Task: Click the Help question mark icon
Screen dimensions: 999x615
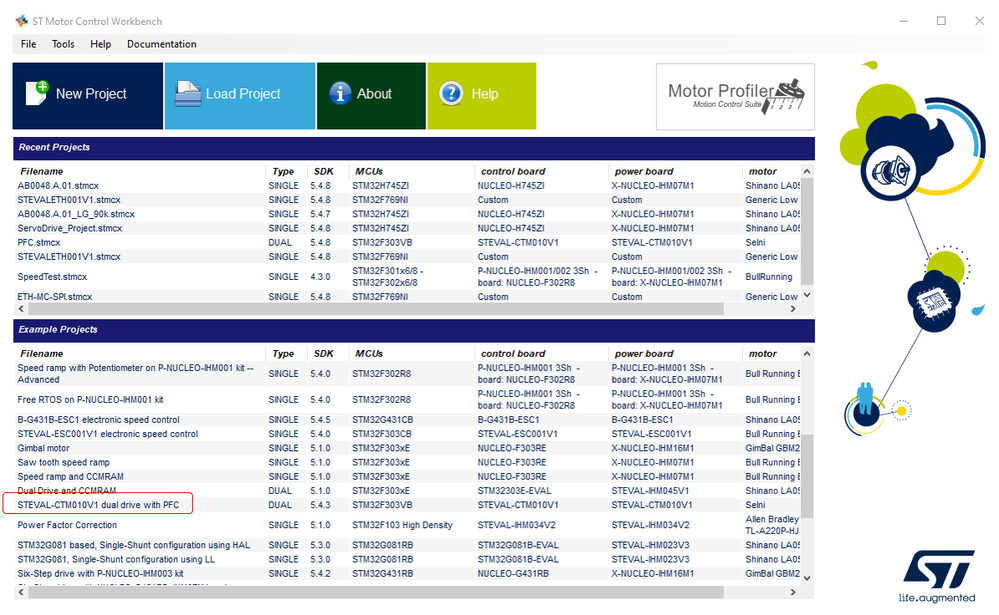Action: tap(451, 93)
